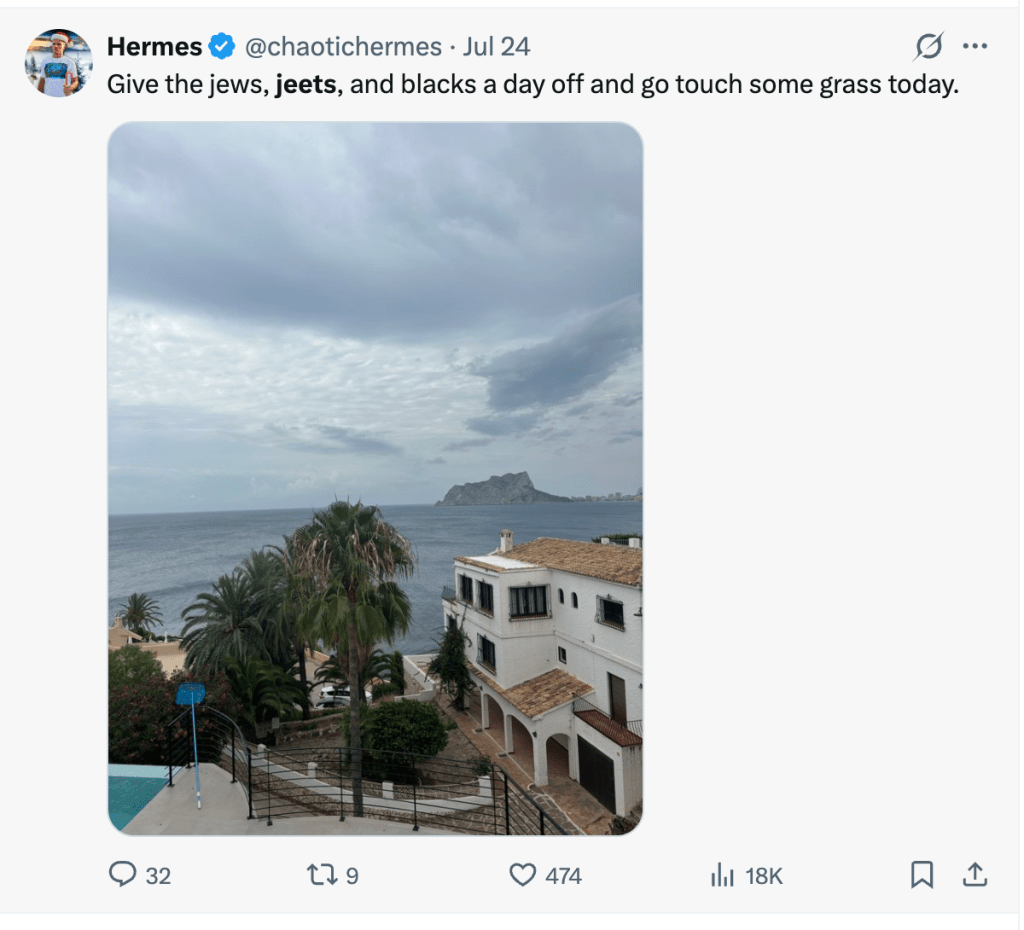This screenshot has height=930, width=1024.
Task: Open view analytics bar chart icon
Action: 722,875
